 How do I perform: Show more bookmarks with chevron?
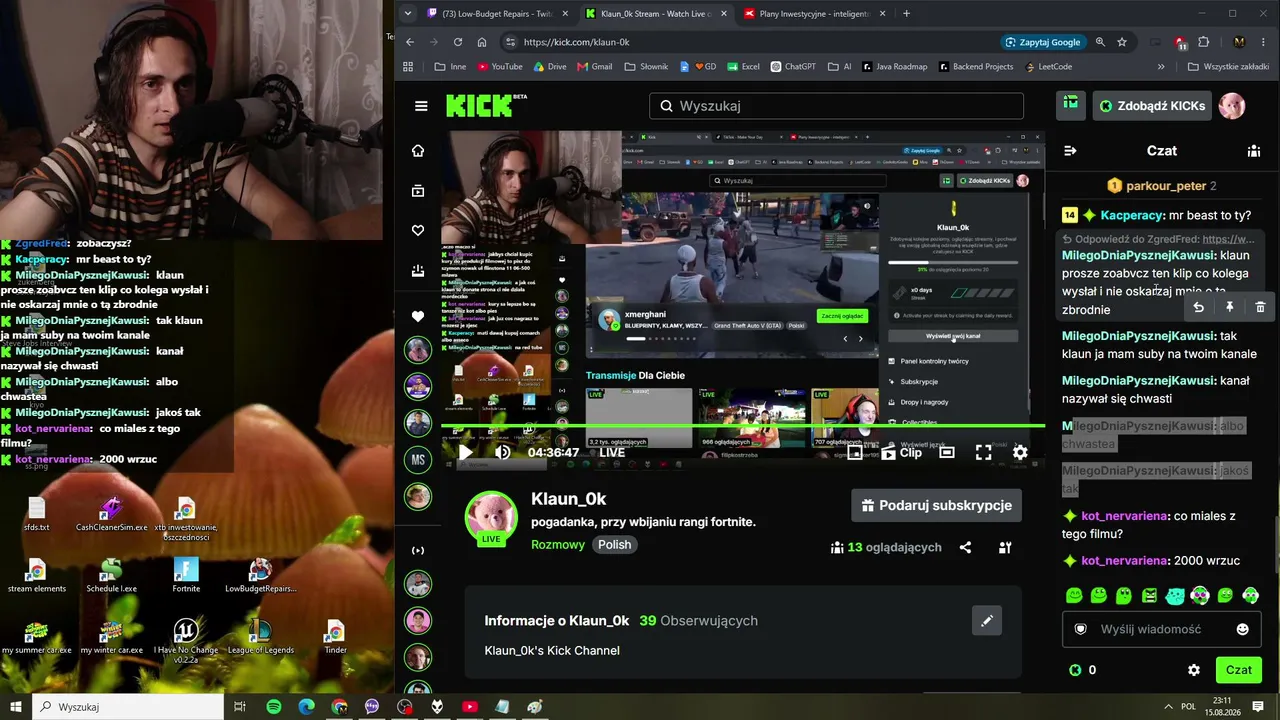(1161, 67)
